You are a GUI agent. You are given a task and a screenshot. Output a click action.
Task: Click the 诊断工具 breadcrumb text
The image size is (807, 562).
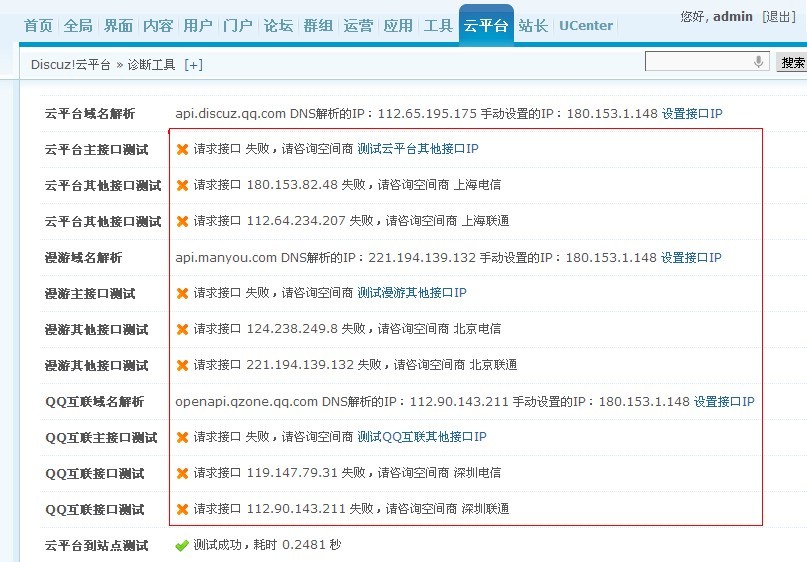151,65
